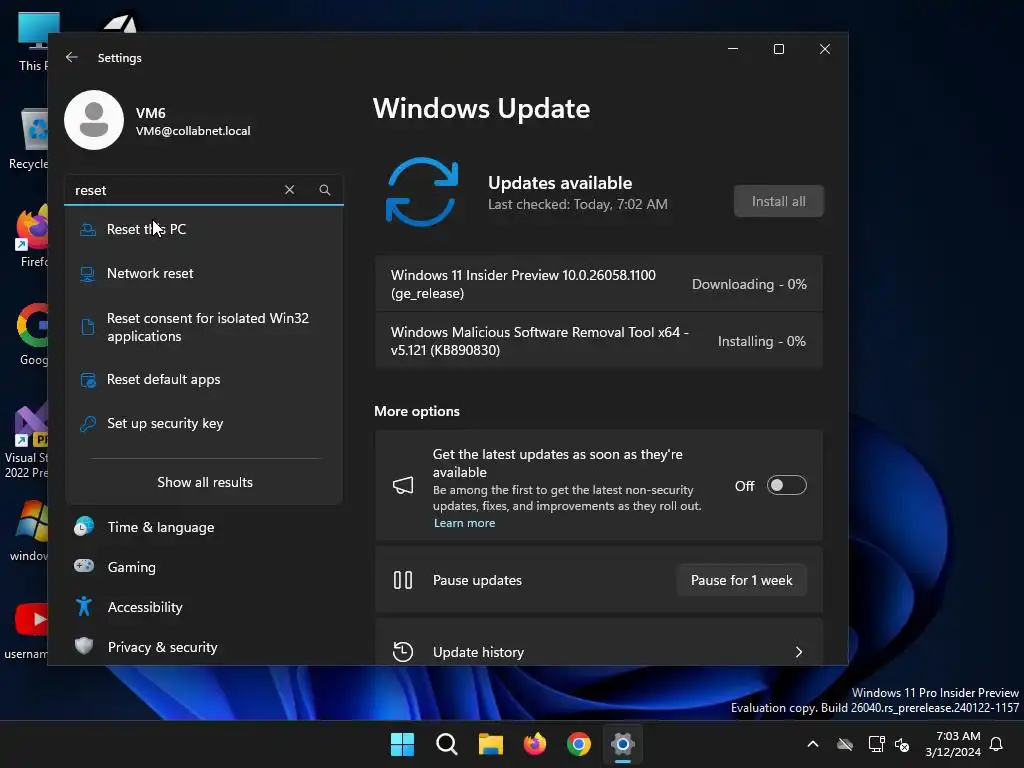
Task: Click the Downloading - 0% status text
Action: [x=749, y=284]
